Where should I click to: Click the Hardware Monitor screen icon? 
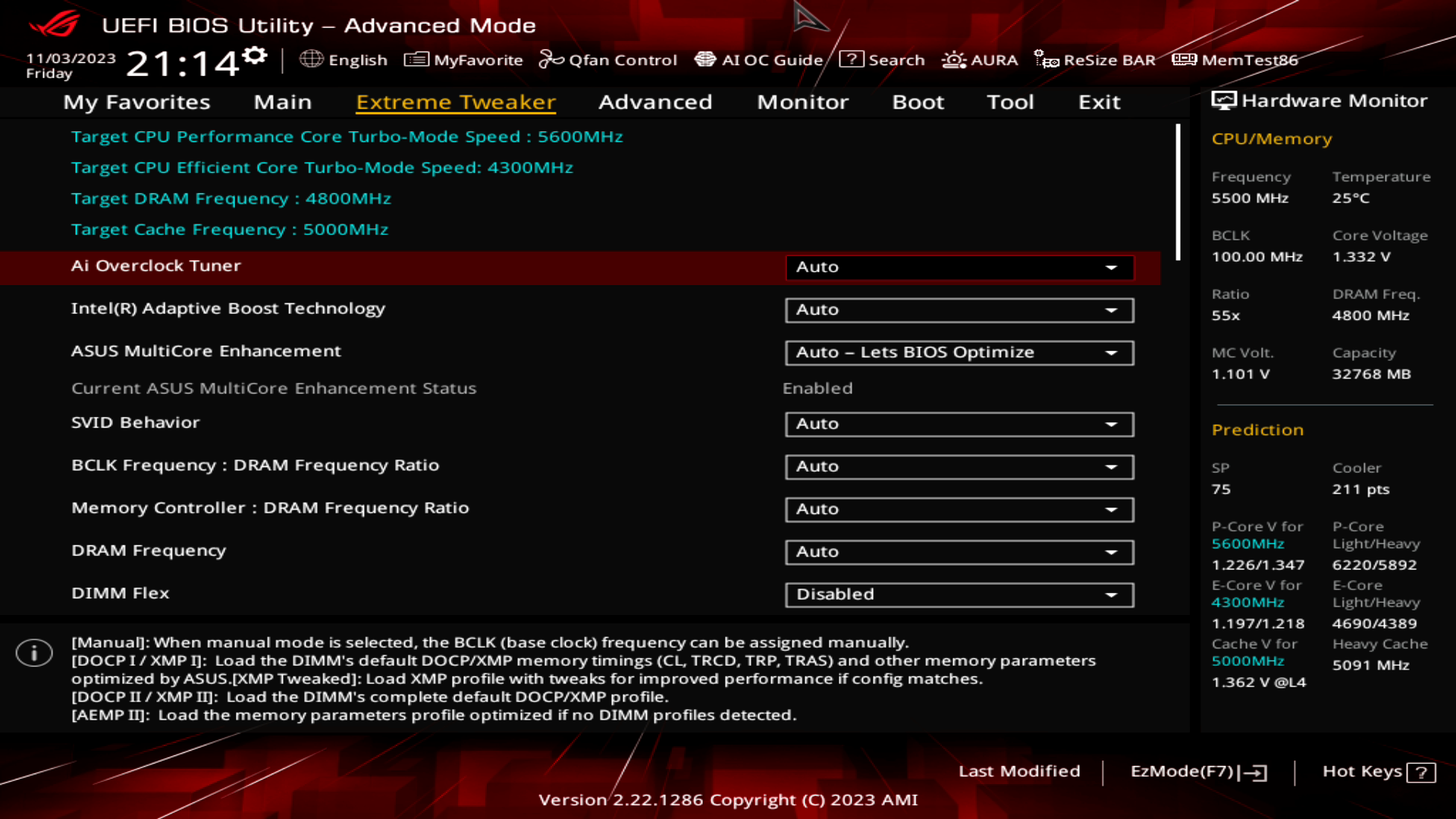point(1224,101)
